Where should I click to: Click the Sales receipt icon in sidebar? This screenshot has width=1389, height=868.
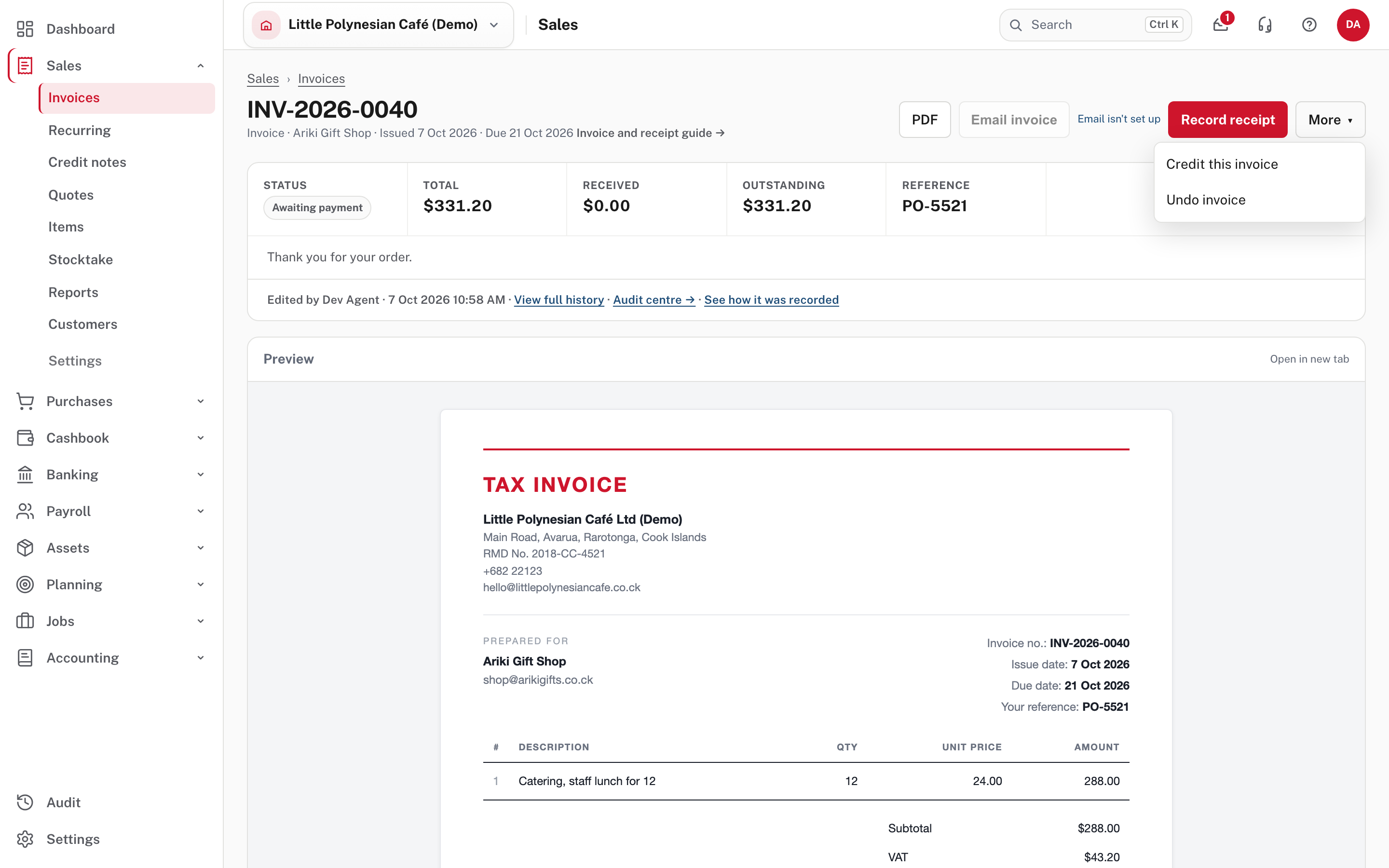click(x=25, y=66)
